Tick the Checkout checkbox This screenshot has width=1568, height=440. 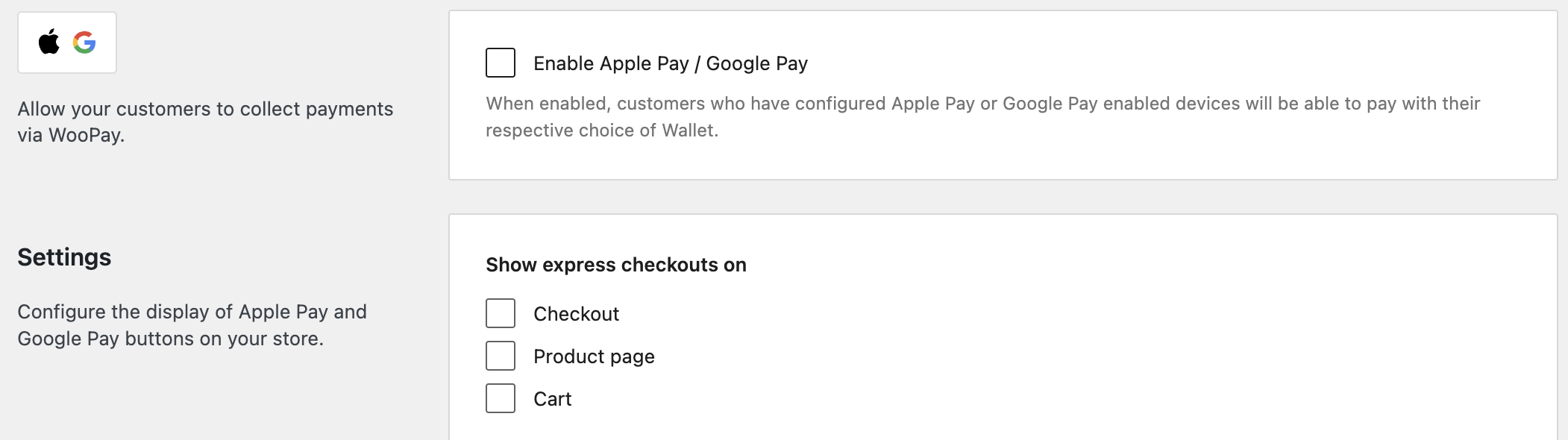pos(501,313)
